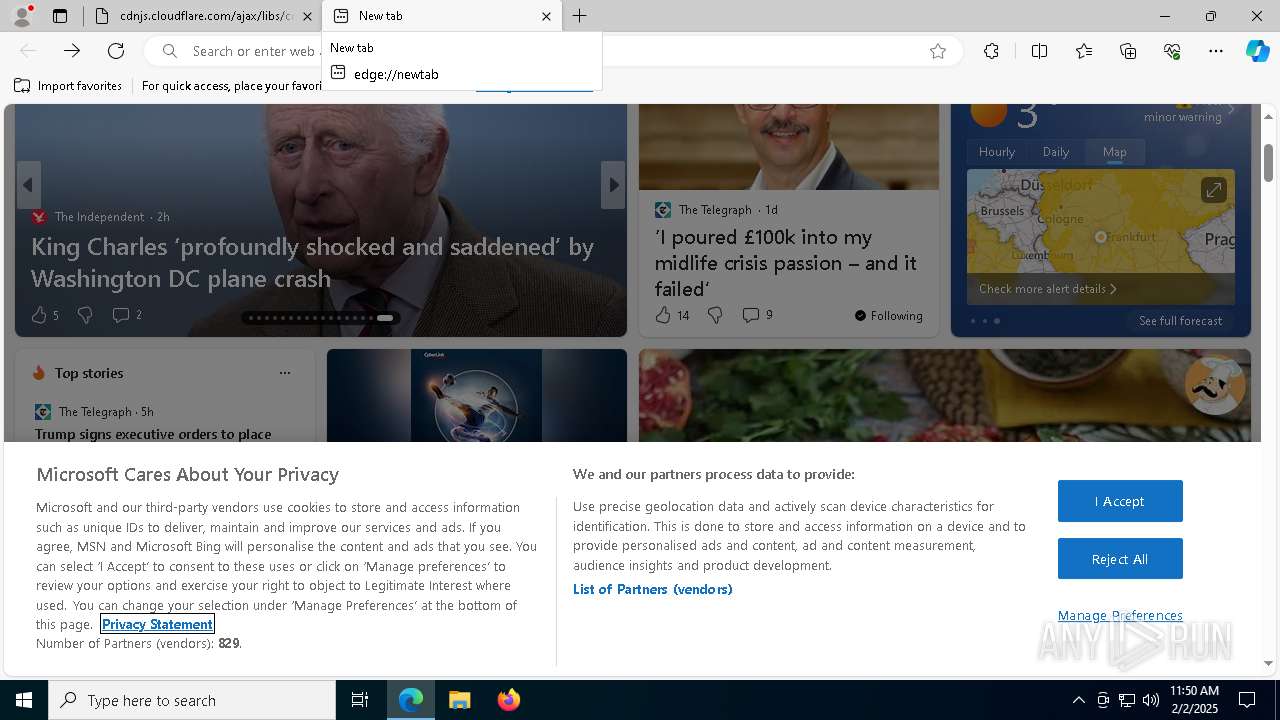Screen dimensions: 1280x720
Task: Go to previous carousel story arrow
Action: coord(28,185)
